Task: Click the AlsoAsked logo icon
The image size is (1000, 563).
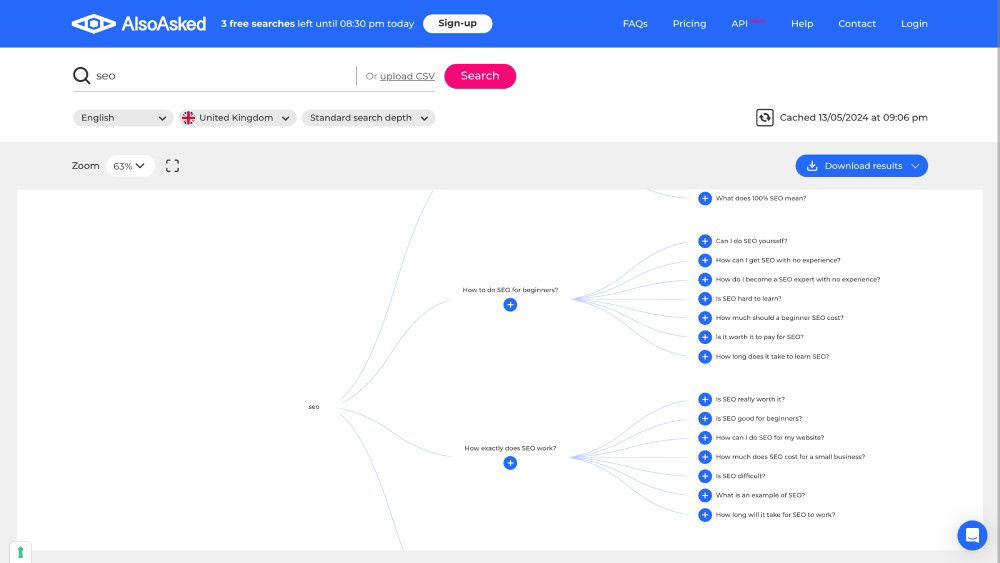Action: tap(94, 23)
